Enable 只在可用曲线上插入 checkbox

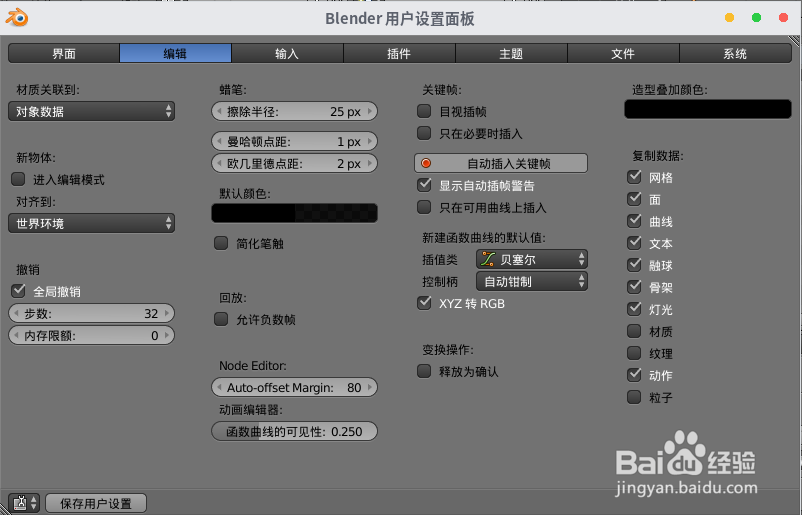[424, 207]
